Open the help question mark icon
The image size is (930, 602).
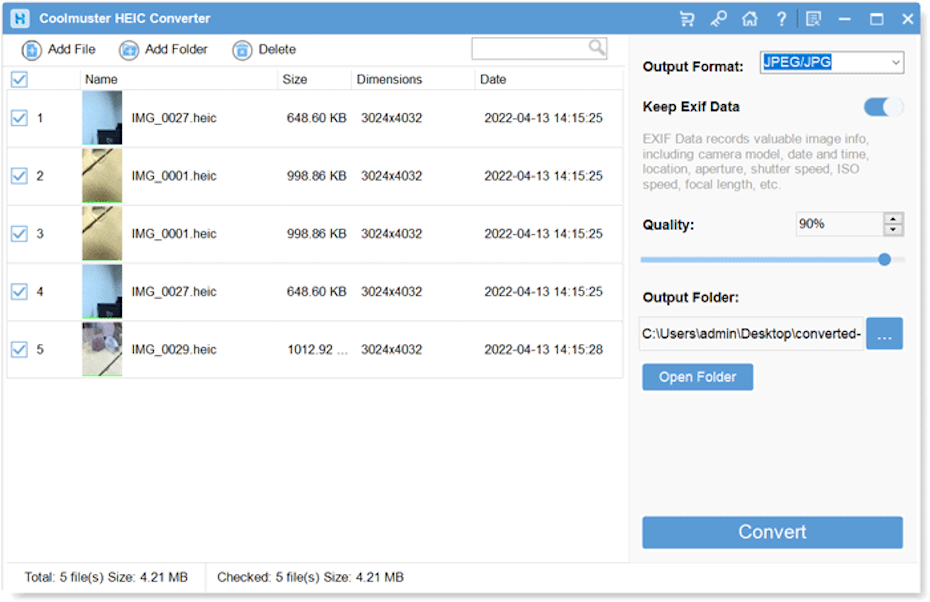click(x=781, y=19)
